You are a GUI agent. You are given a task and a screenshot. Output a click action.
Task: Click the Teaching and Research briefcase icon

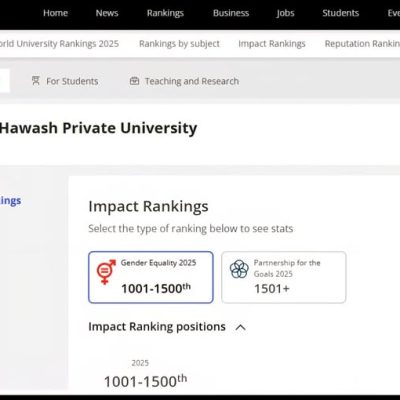[x=134, y=81]
